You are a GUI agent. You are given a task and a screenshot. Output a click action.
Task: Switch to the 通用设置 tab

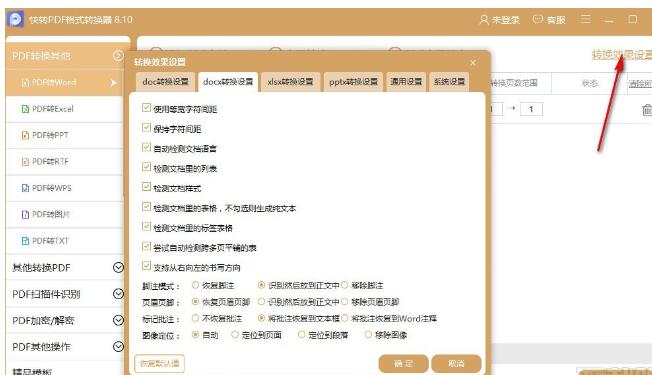(x=406, y=82)
